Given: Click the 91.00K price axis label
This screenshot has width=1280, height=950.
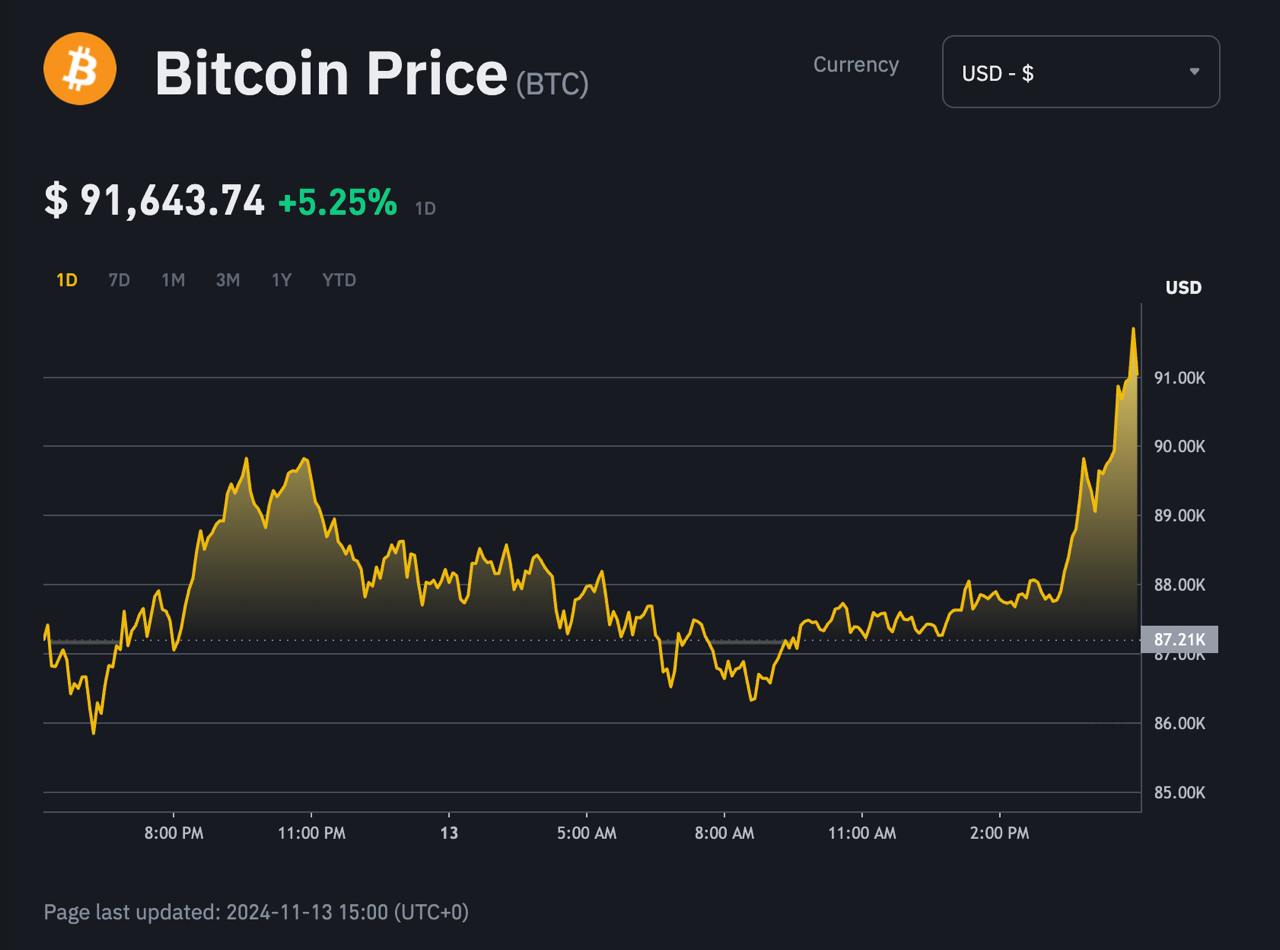Looking at the screenshot, I should pos(1180,378).
